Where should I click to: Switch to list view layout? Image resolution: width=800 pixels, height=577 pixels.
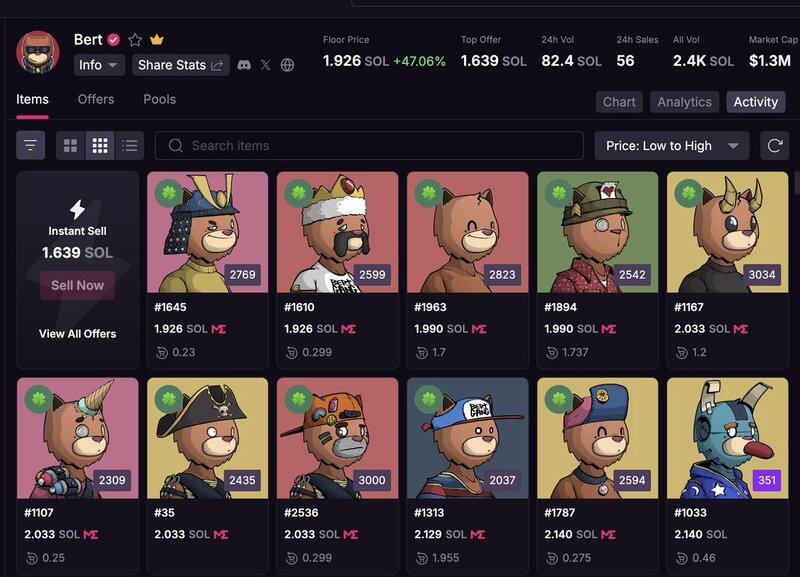pos(130,146)
